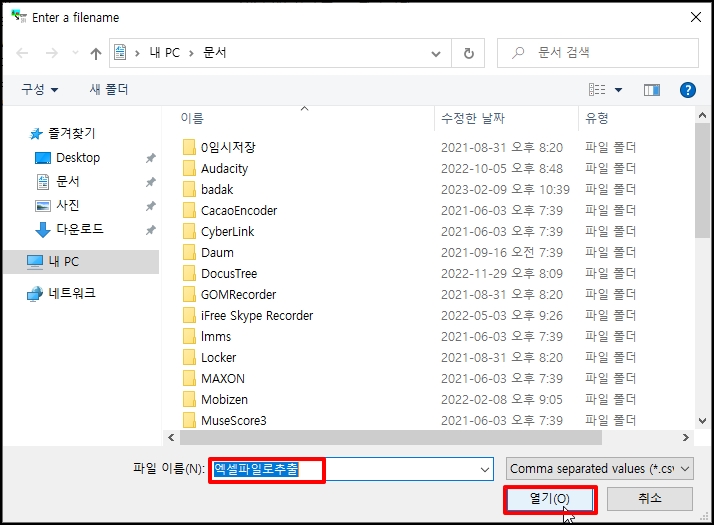
Task: Select the Mobizen folder
Action: tap(224, 399)
